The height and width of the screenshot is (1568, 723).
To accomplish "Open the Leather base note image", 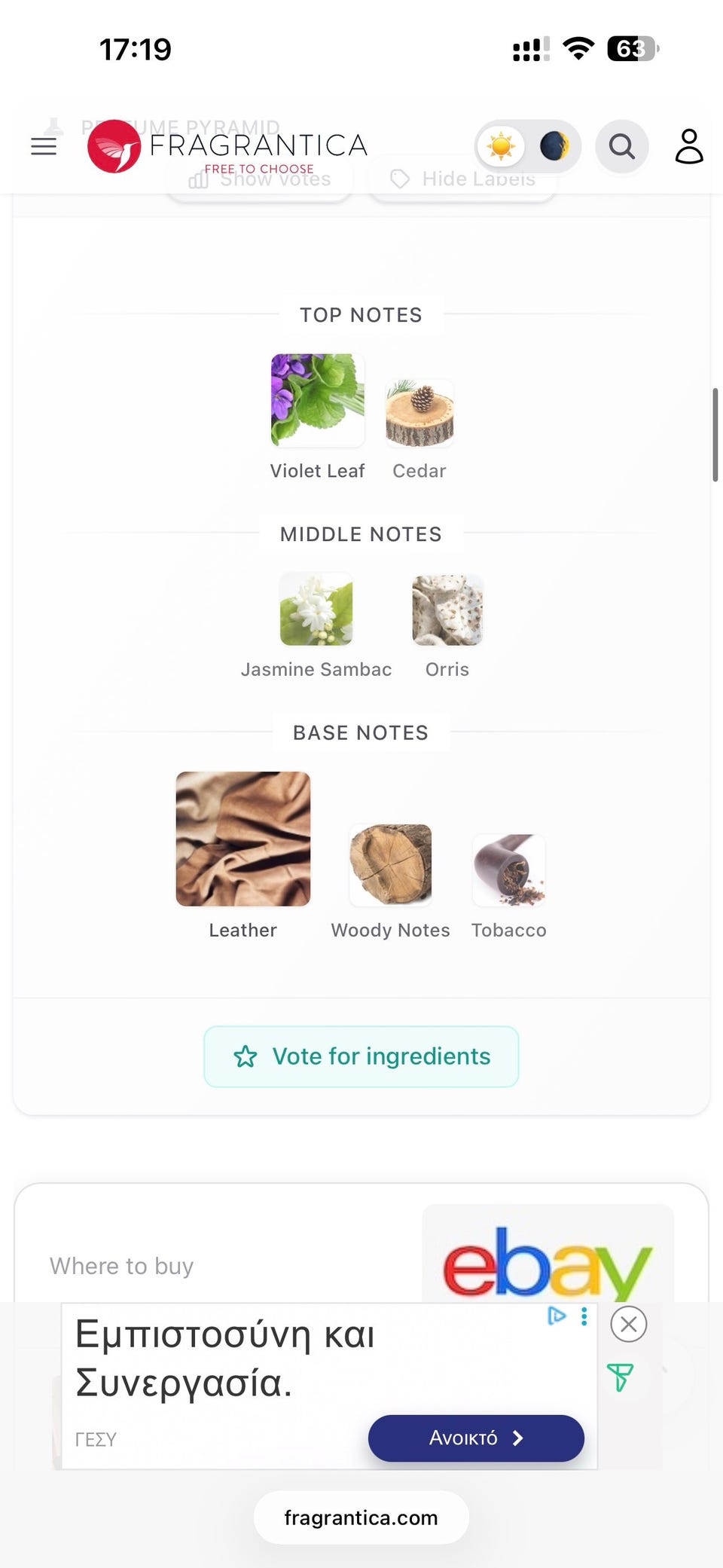I will point(243,839).
